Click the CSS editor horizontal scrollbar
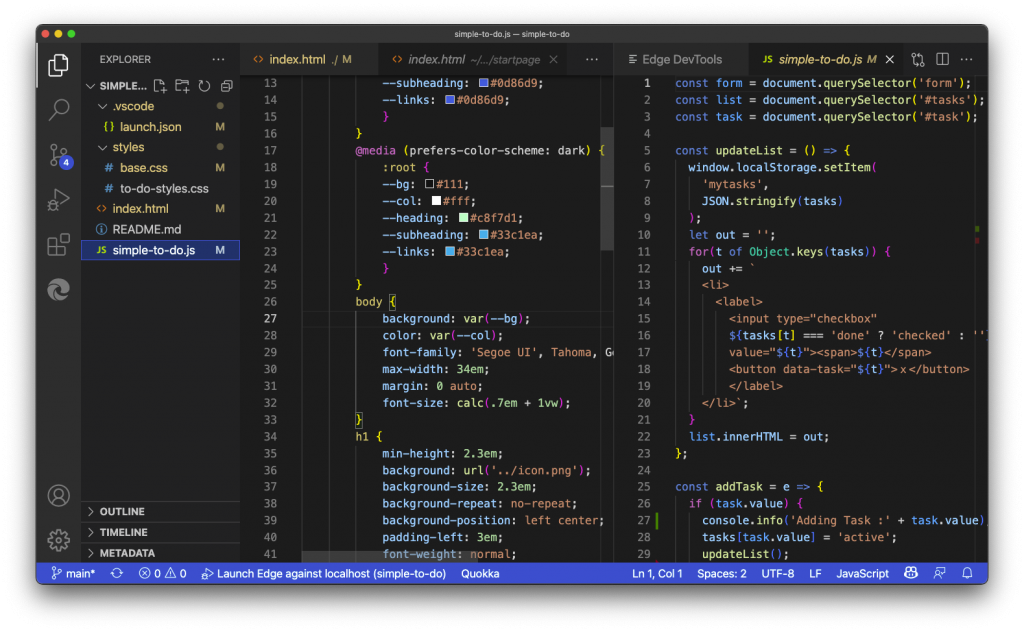 tap(392, 556)
